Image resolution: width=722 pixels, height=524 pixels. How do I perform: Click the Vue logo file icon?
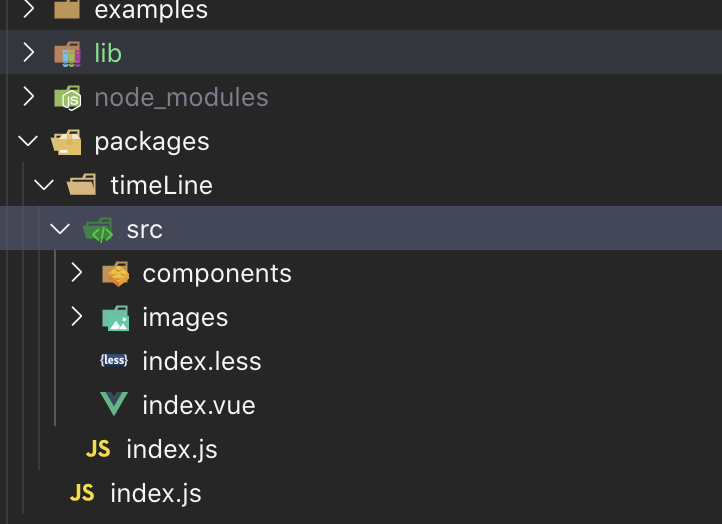tap(114, 405)
